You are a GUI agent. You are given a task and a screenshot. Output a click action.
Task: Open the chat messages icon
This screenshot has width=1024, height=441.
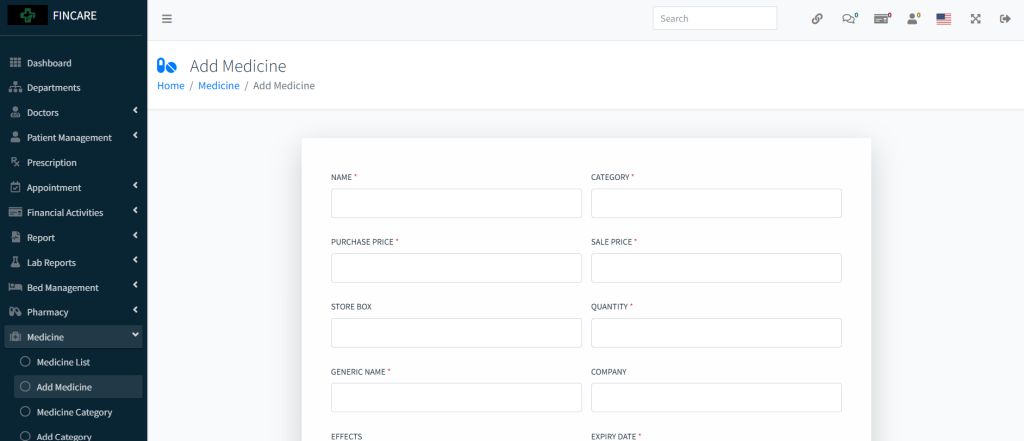click(849, 19)
